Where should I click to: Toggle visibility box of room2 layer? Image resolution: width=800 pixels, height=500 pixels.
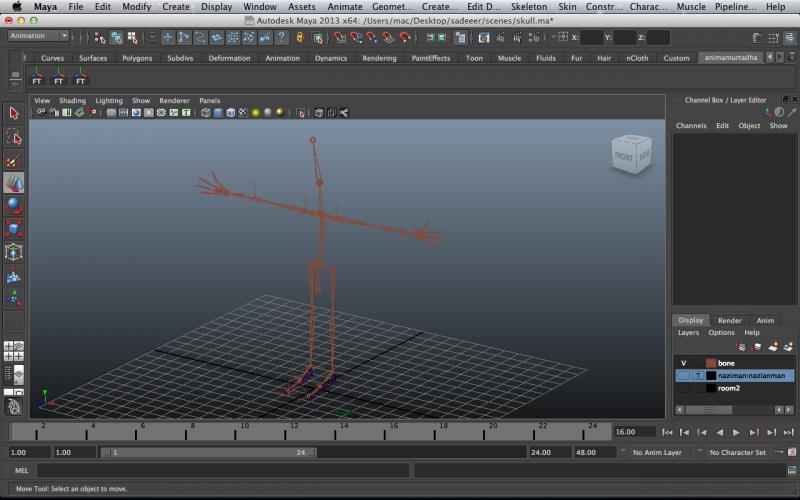coord(684,388)
